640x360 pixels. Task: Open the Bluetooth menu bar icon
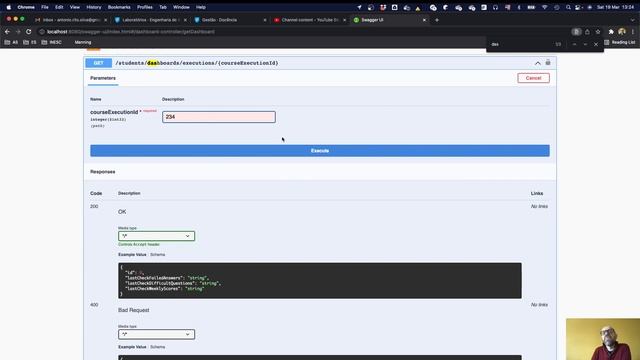click(x=519, y=7)
